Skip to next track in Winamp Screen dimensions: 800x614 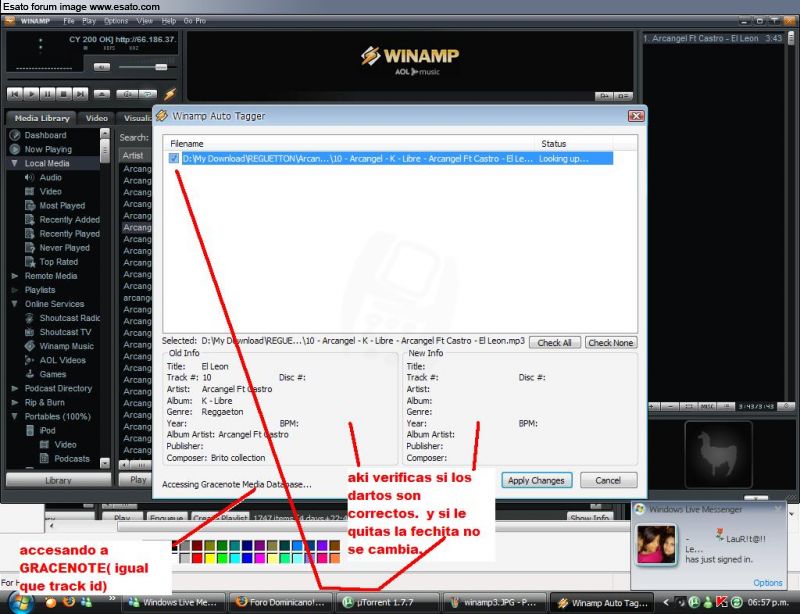(x=80, y=94)
